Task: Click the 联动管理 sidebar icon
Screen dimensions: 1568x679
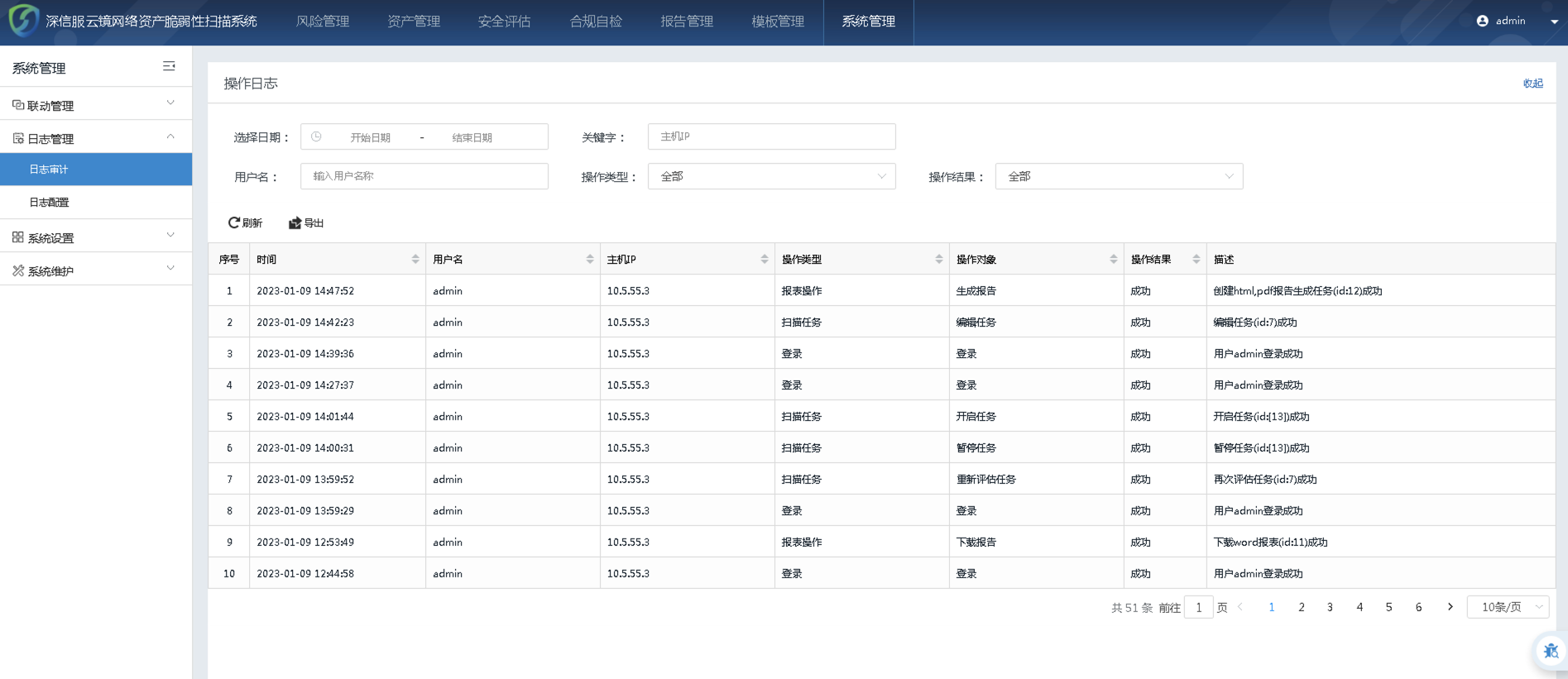Action: click(x=18, y=105)
